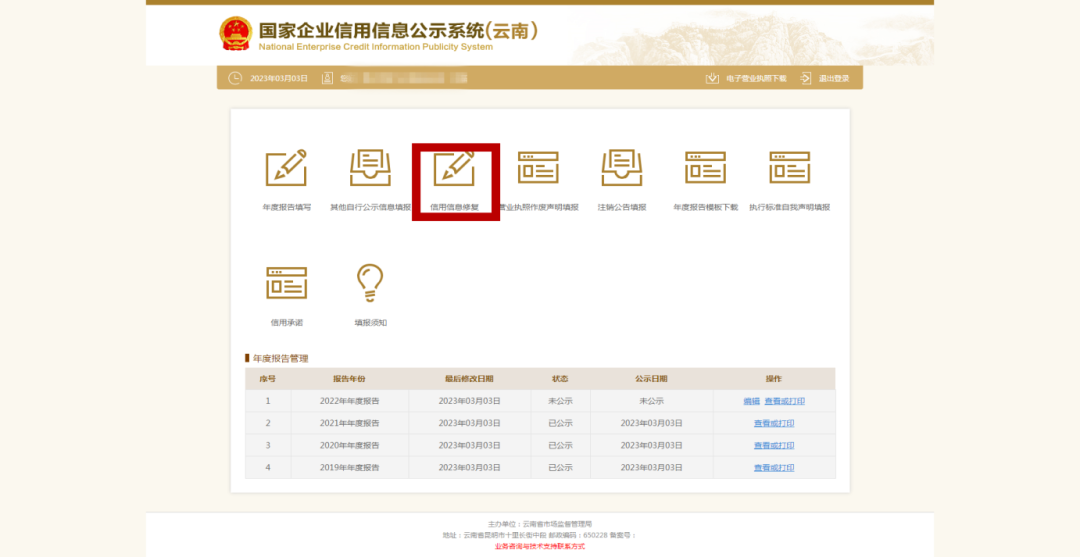Click 查看或打印 for 2021年年度报告
1080x557 pixels.
coord(774,423)
